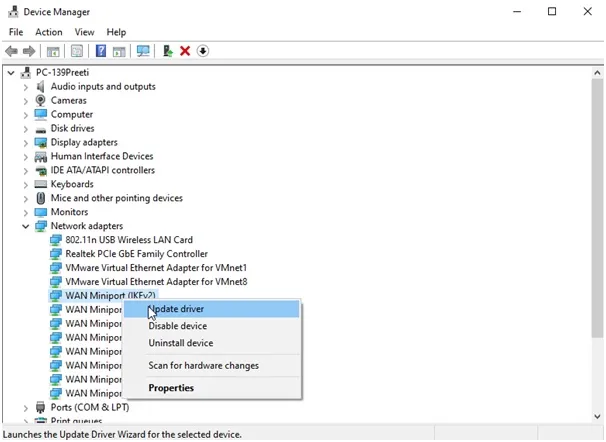Toggle the console tree pane toolbar icon
Viewport: 606px width, 442px height.
[53, 51]
